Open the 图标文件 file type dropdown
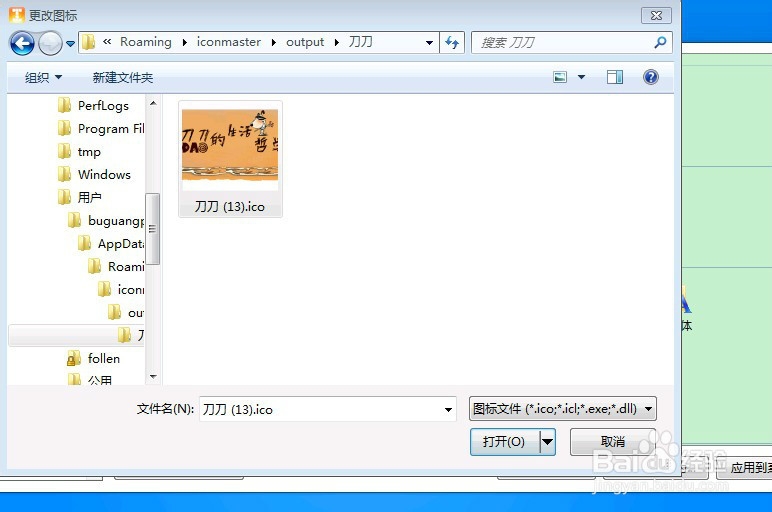This screenshot has height=512, width=772. coord(563,409)
